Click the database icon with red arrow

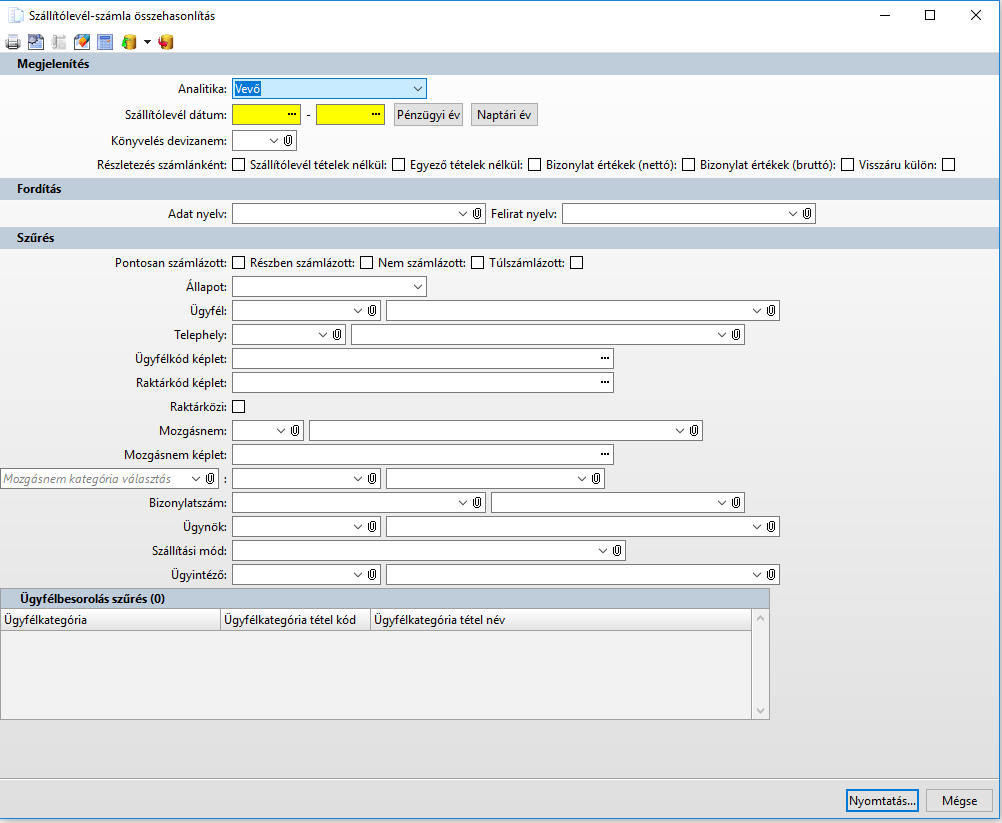166,42
